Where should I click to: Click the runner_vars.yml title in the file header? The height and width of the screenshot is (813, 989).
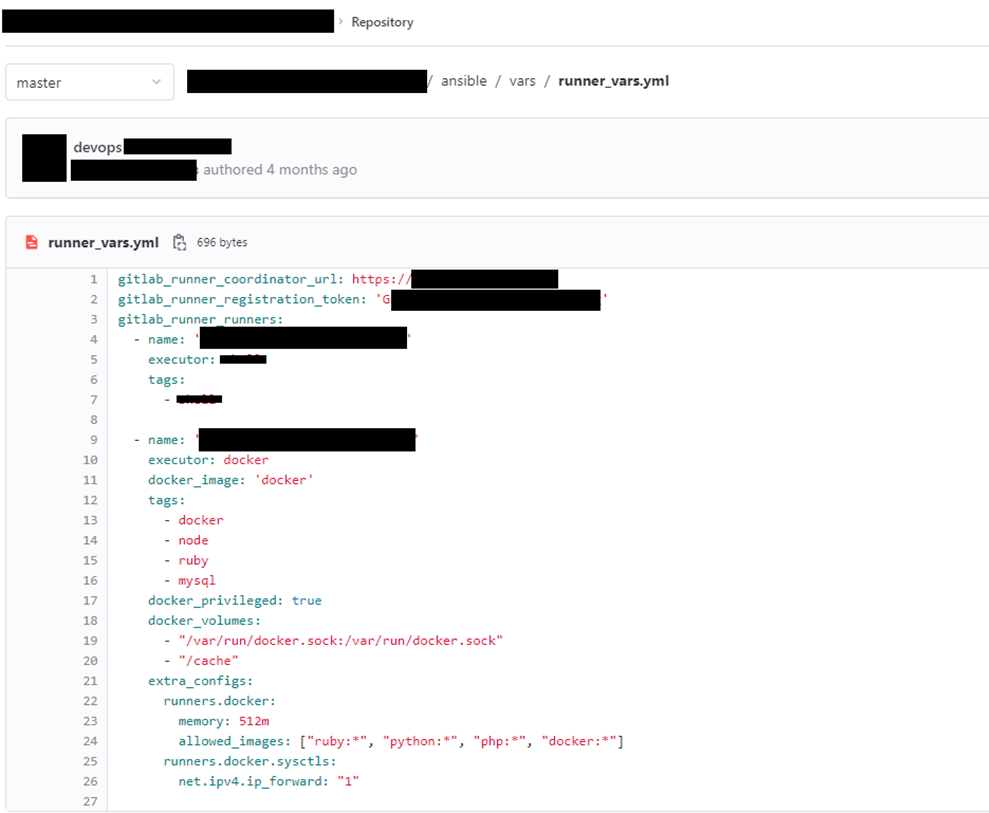pos(103,242)
